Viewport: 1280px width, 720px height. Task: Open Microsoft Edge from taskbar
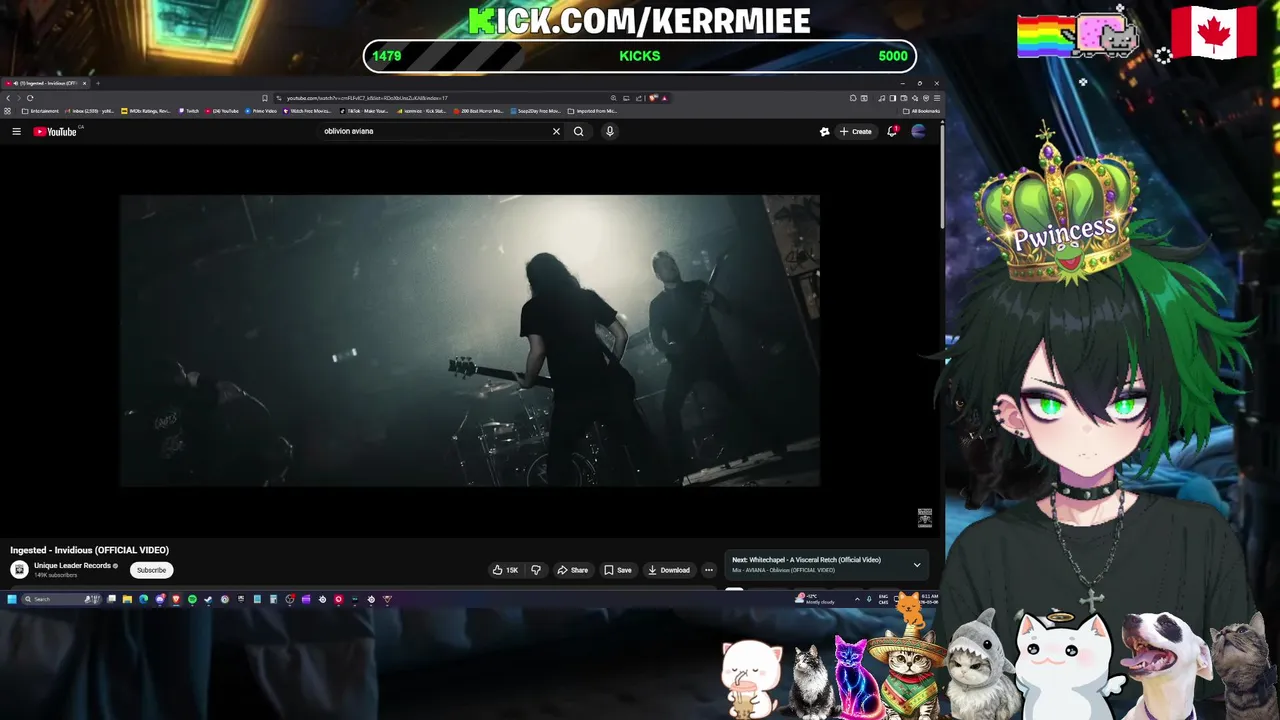pyautogui.click(x=143, y=599)
